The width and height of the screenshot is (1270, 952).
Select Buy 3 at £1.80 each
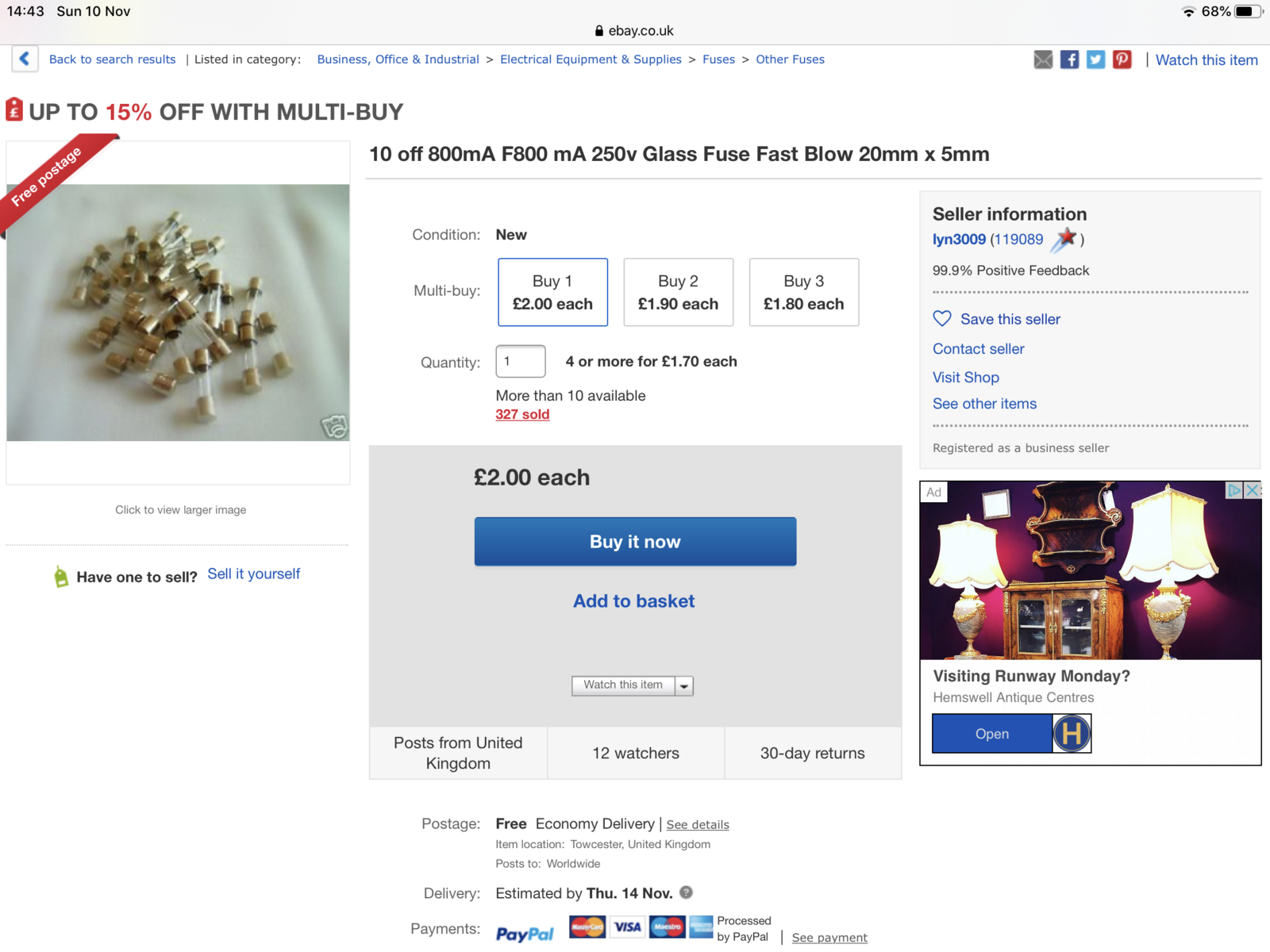click(803, 292)
